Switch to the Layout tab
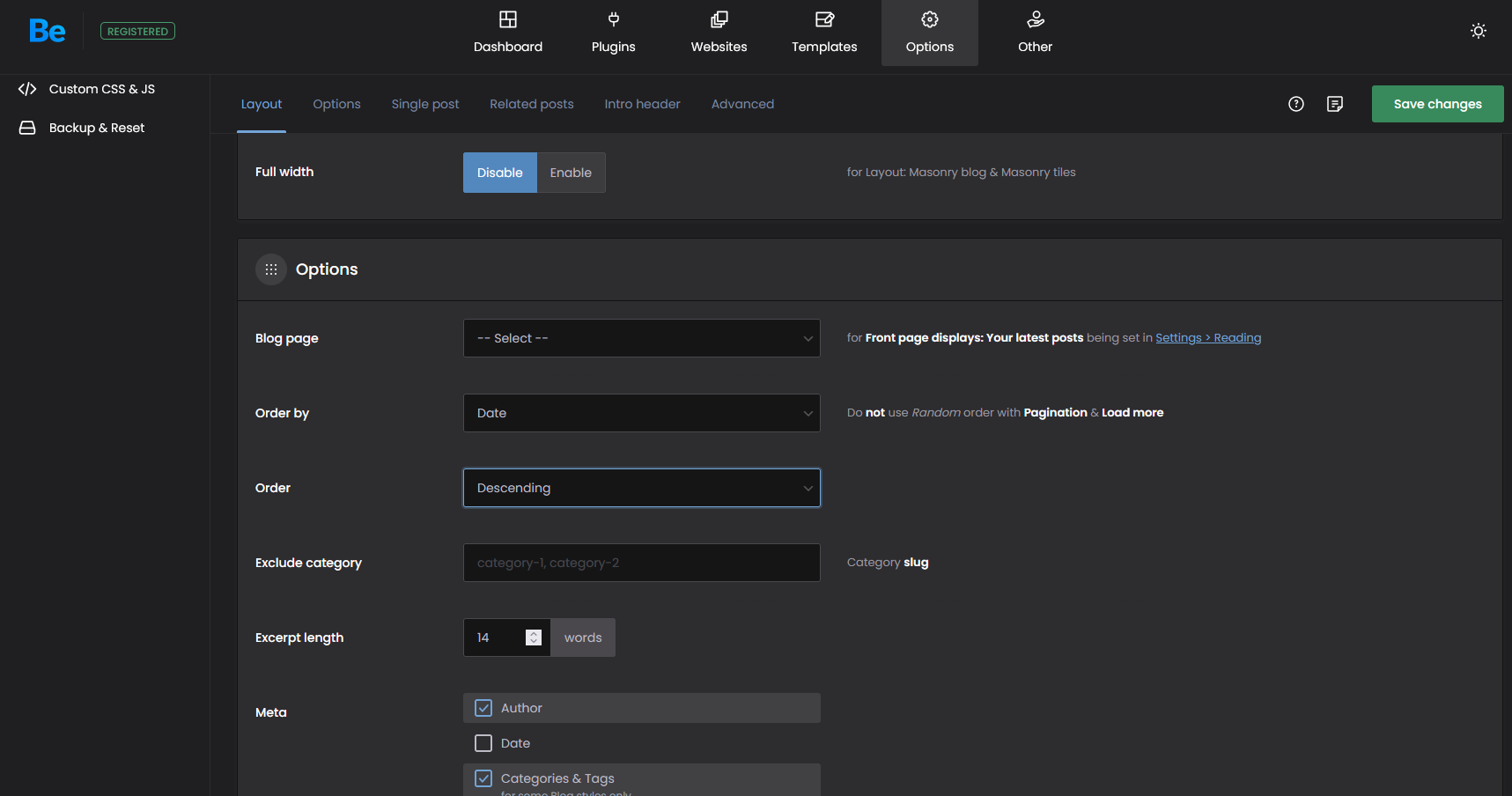Image resolution: width=1512 pixels, height=796 pixels. coord(262,104)
